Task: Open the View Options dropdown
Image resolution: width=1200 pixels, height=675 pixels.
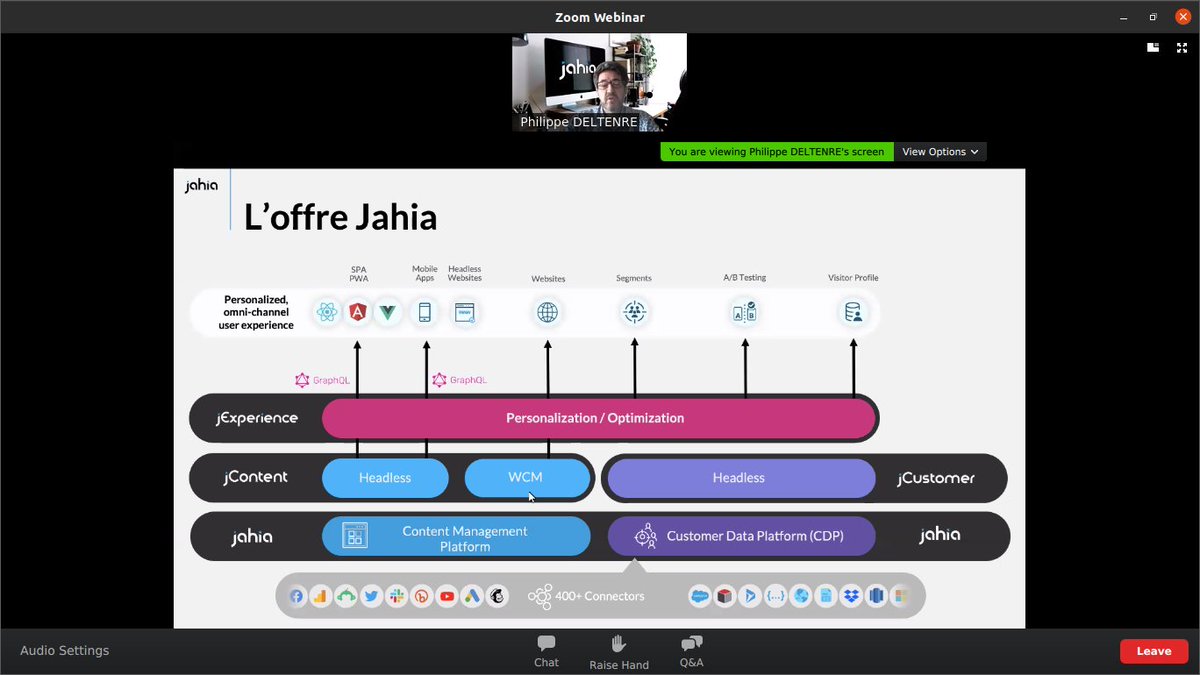Action: click(x=940, y=152)
